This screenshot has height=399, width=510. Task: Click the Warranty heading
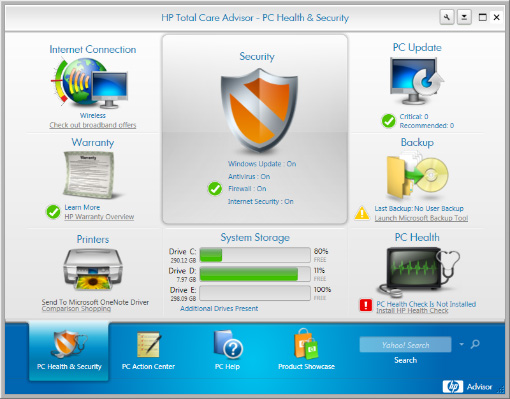point(93,143)
